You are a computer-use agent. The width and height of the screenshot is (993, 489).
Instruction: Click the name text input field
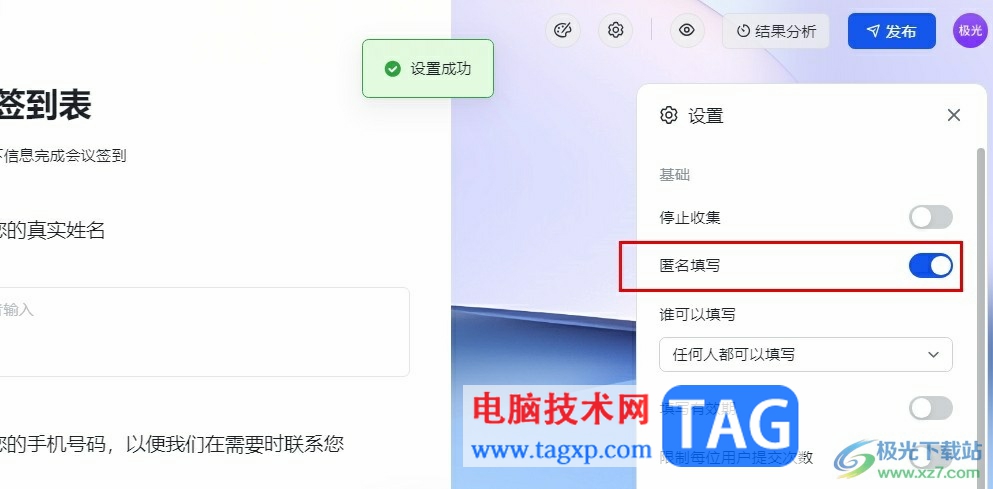[x=204, y=332]
